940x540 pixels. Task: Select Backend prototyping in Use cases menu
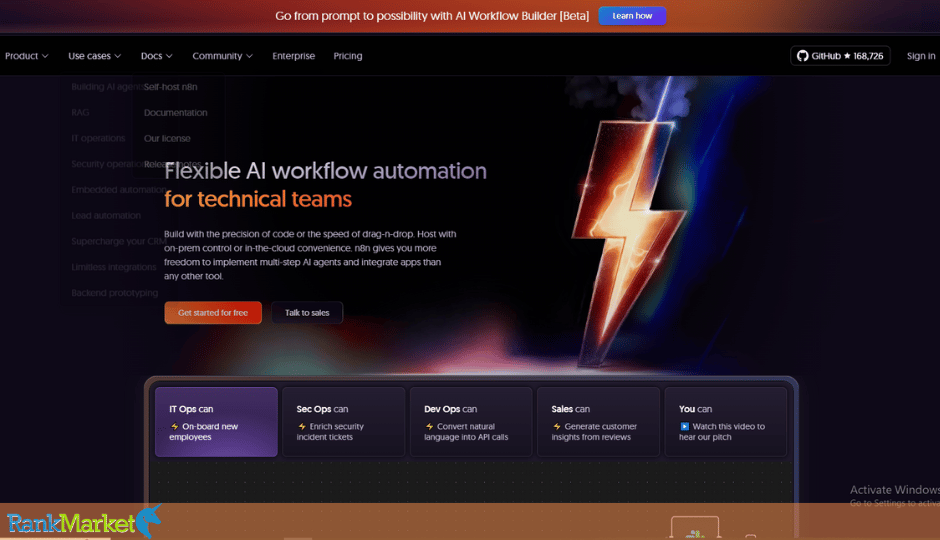click(115, 293)
